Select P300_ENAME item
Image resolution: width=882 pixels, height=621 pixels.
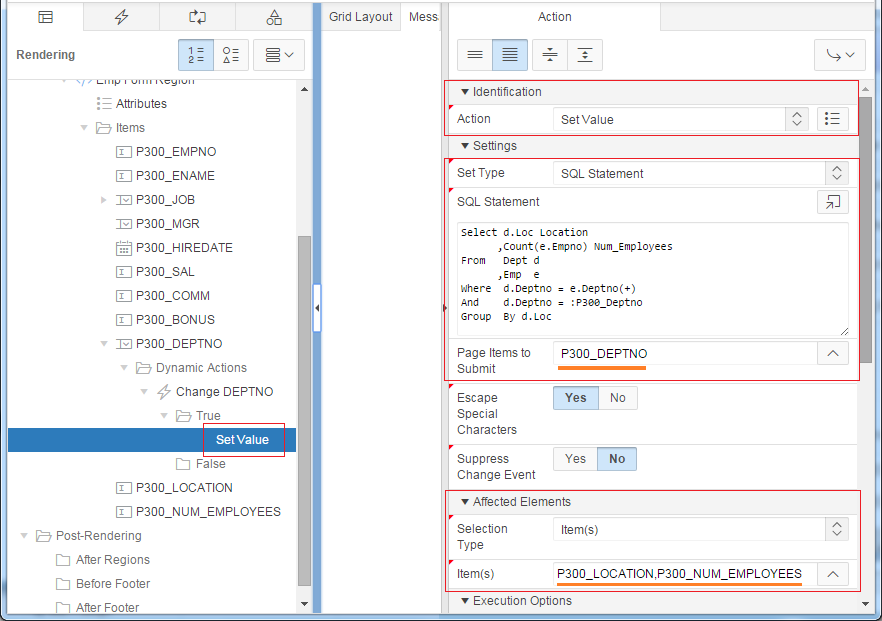pyautogui.click(x=176, y=176)
